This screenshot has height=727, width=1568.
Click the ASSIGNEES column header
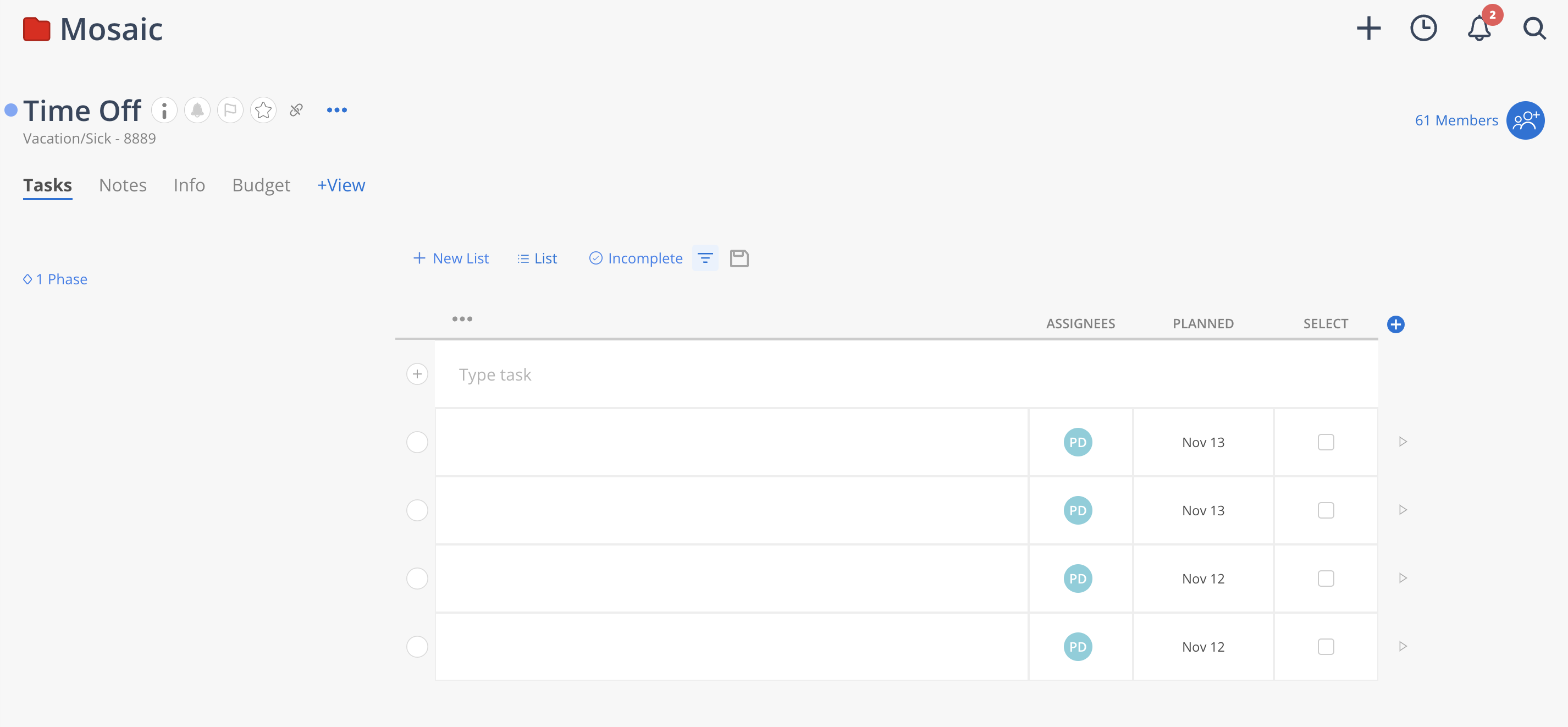[x=1080, y=324]
